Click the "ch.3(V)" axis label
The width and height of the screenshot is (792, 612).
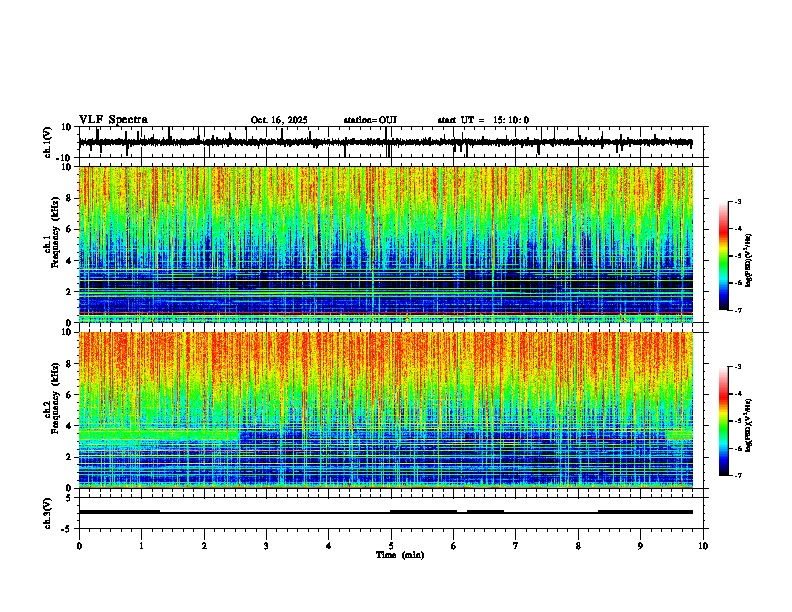pos(47,514)
